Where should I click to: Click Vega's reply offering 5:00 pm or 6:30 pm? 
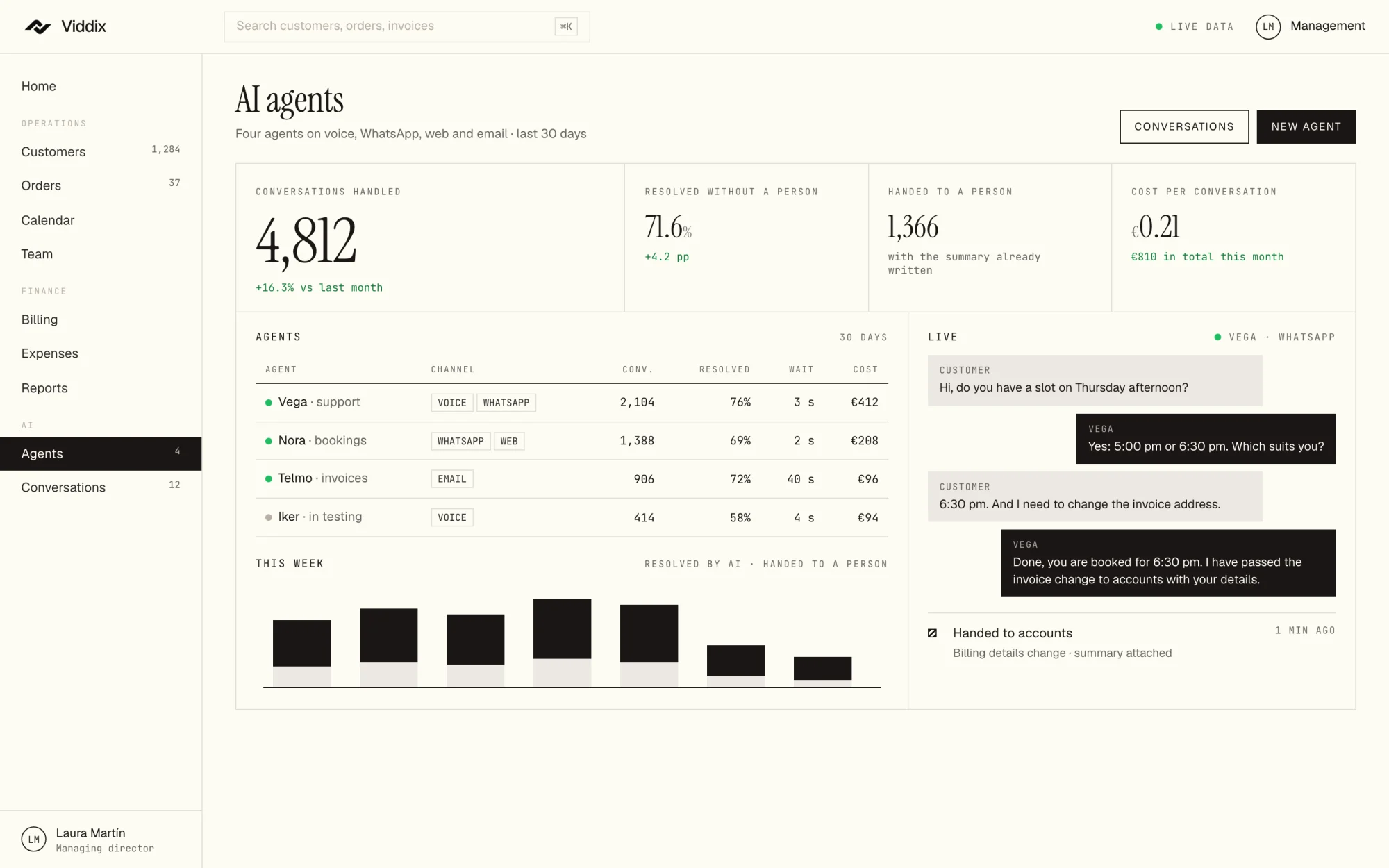click(1206, 439)
